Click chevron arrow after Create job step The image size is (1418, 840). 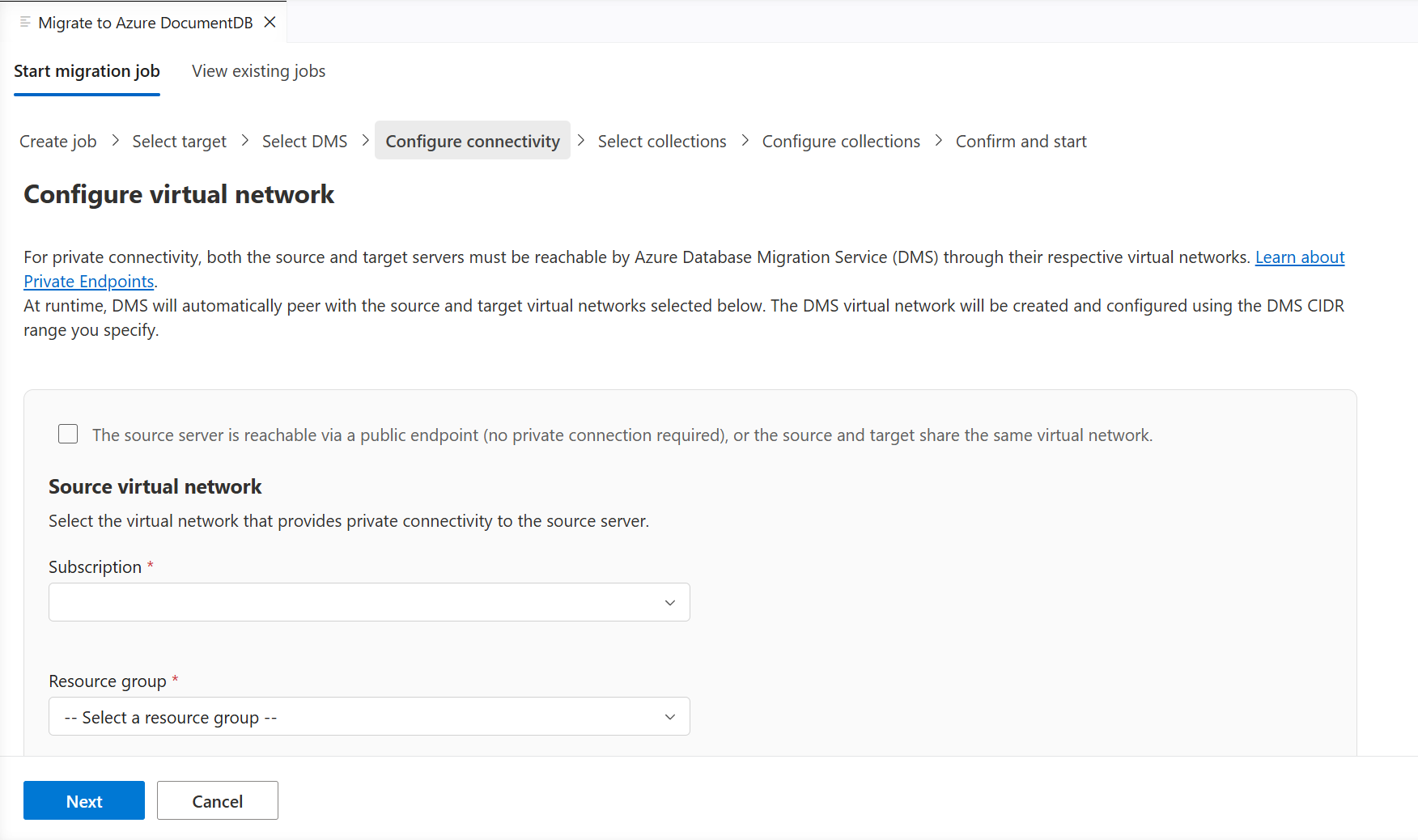115,141
